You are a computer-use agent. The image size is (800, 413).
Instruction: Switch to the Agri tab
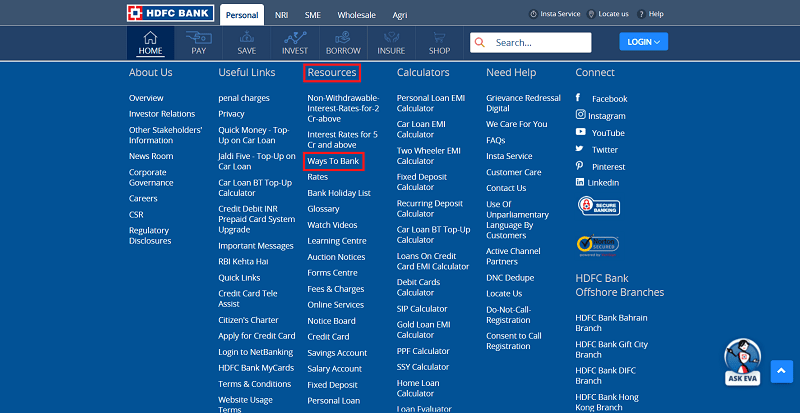[400, 15]
